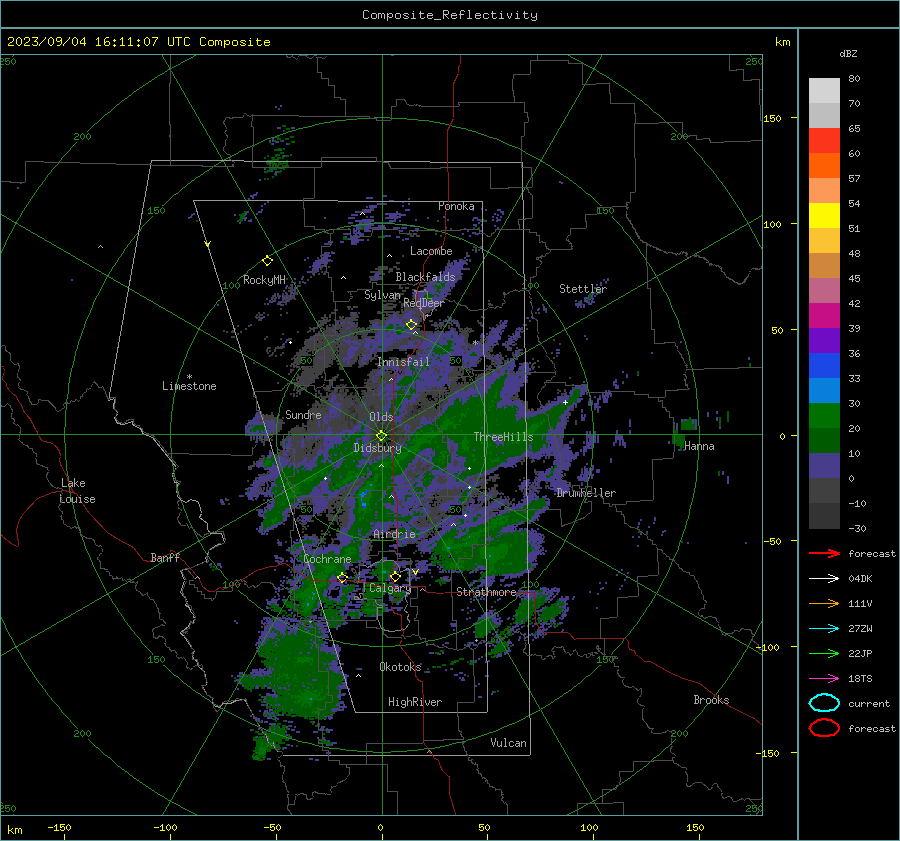Click the yellow diamond marker above Calgary
900x841 pixels.
pos(395,576)
